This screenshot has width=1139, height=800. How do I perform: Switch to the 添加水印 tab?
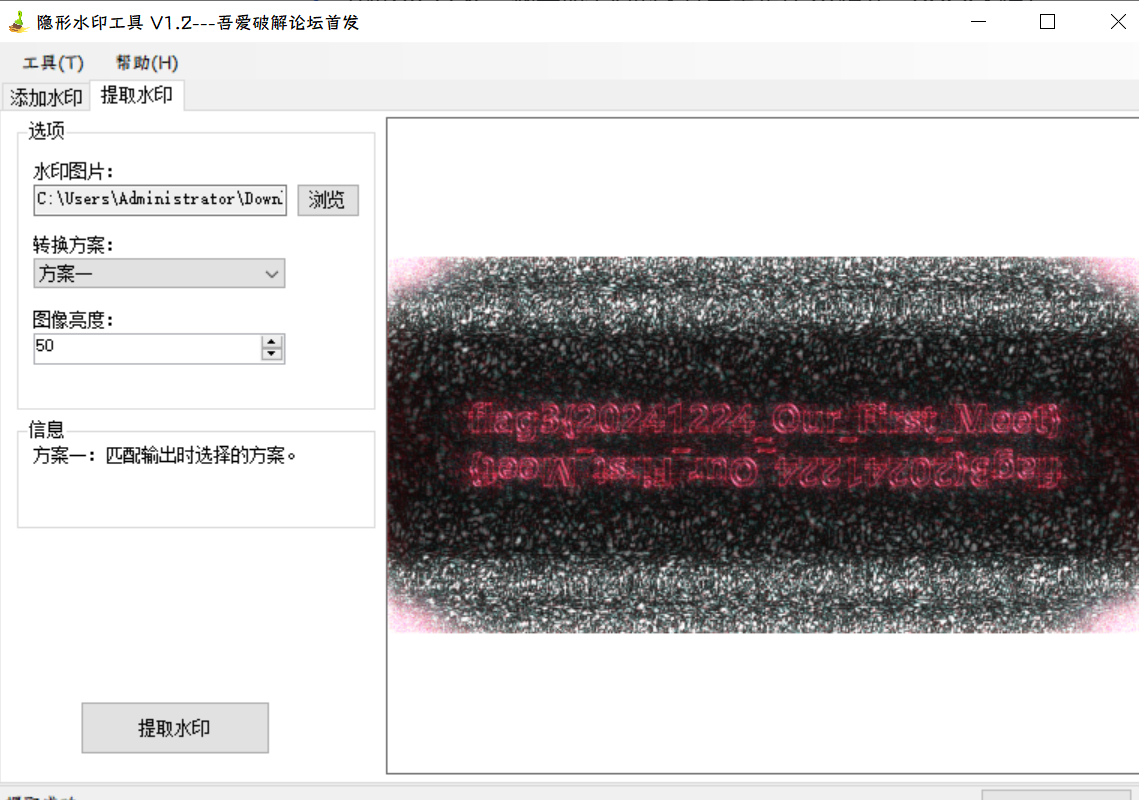pos(46,97)
